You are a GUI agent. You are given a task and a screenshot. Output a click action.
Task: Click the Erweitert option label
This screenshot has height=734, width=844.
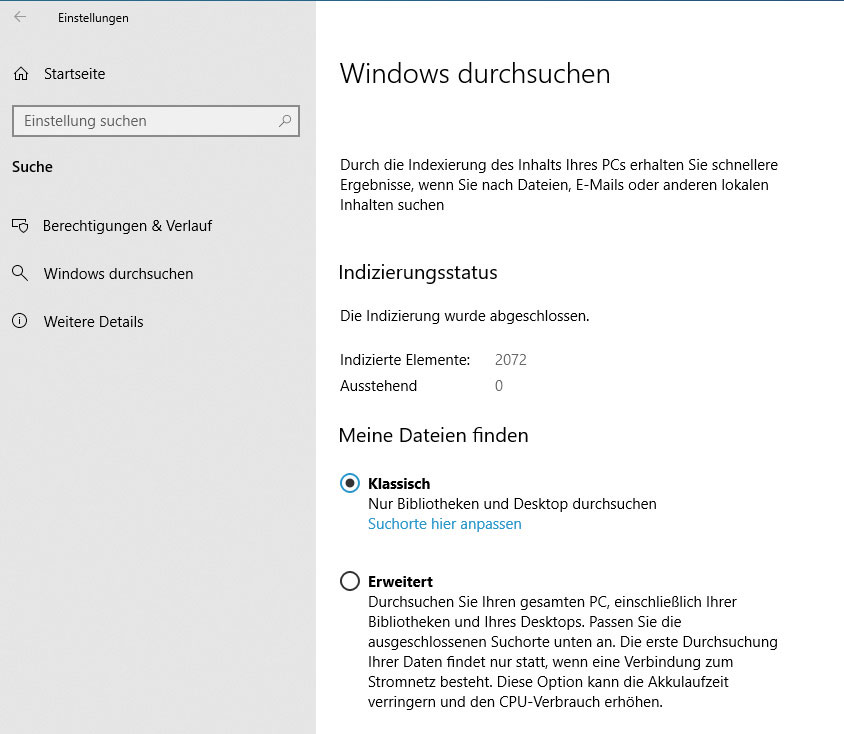pos(400,581)
